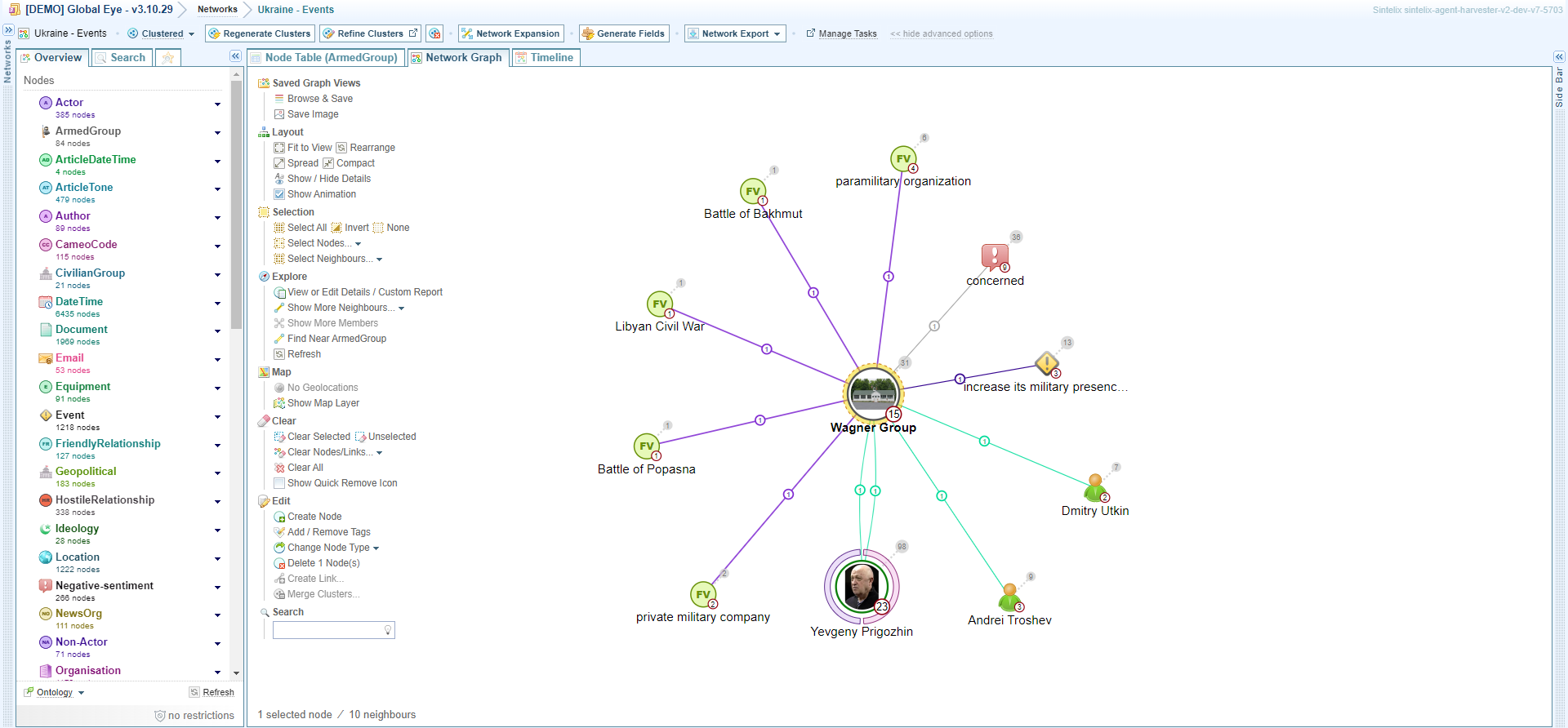The image size is (1568, 728).
Task: Click the Network Expansion button
Action: coord(511,33)
